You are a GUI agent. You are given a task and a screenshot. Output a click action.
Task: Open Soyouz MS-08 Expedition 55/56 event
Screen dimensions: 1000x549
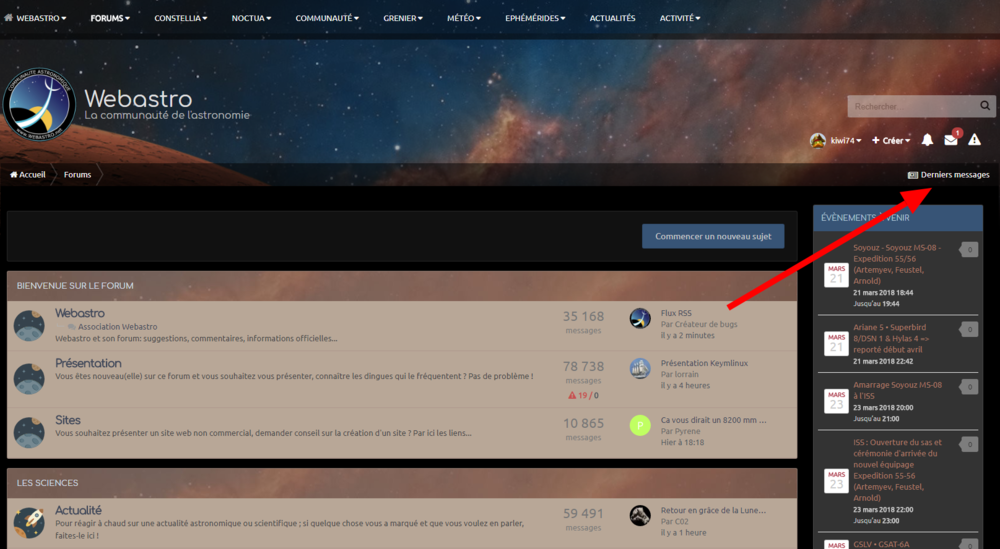(x=897, y=264)
